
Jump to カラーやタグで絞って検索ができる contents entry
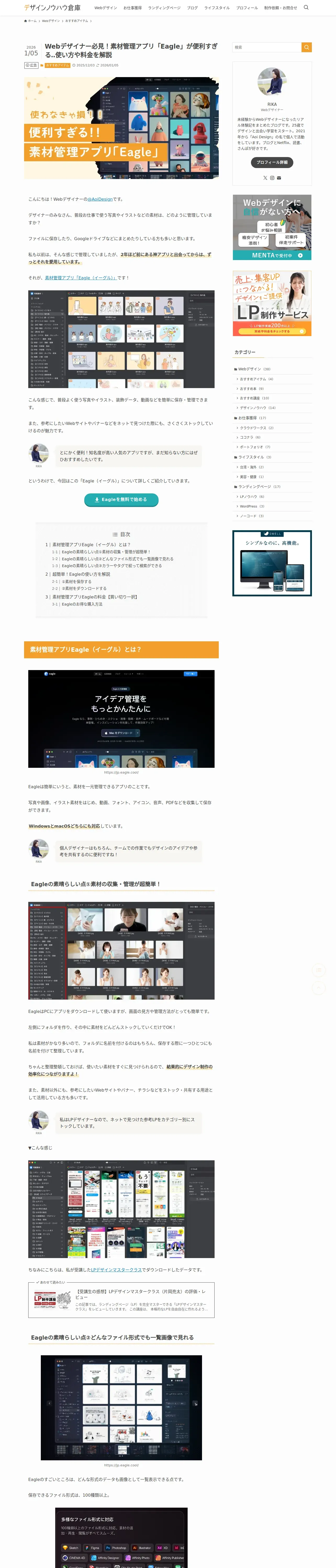[x=111, y=566]
